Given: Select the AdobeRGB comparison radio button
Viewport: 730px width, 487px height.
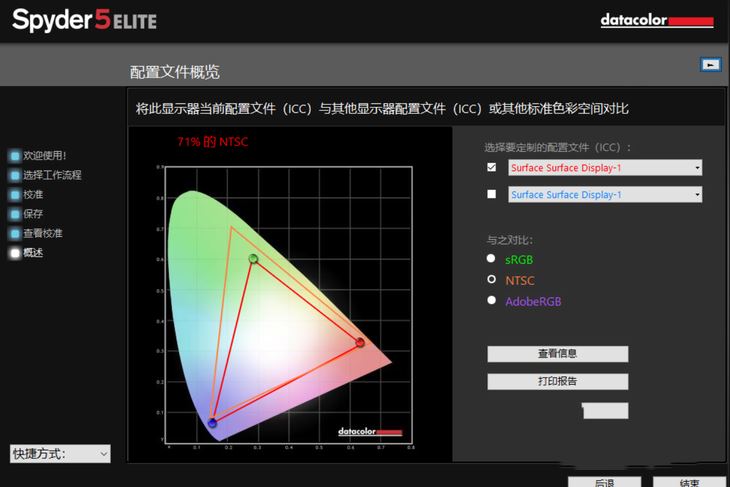Looking at the screenshot, I should click(x=491, y=300).
